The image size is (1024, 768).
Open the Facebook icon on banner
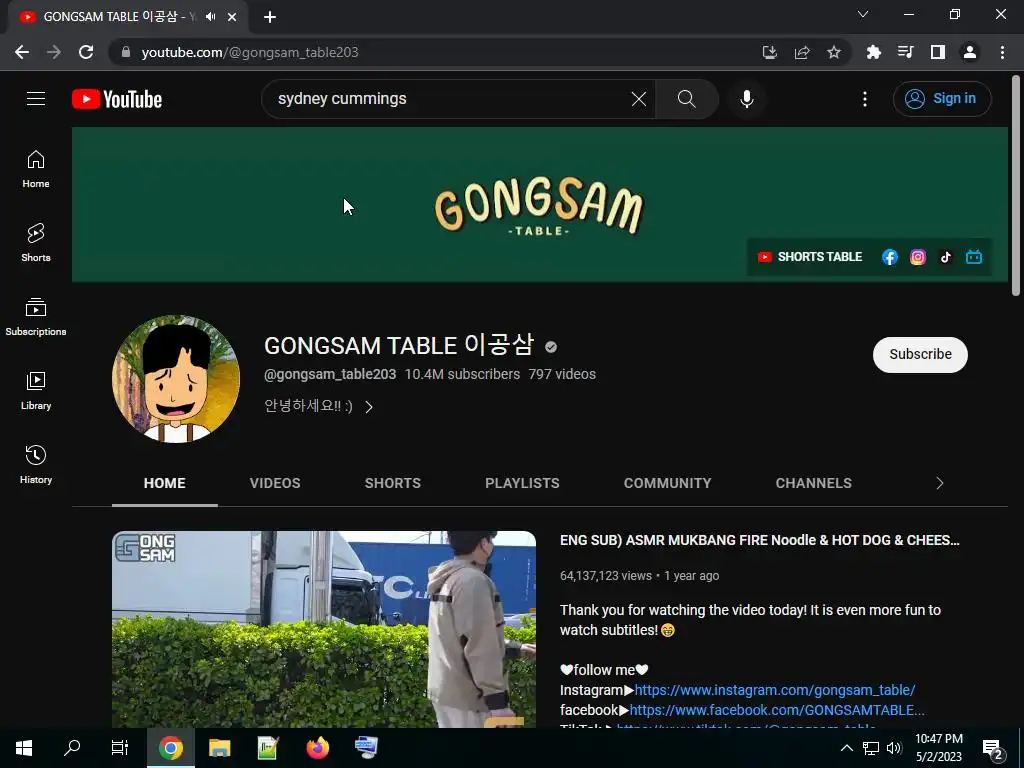tap(889, 257)
